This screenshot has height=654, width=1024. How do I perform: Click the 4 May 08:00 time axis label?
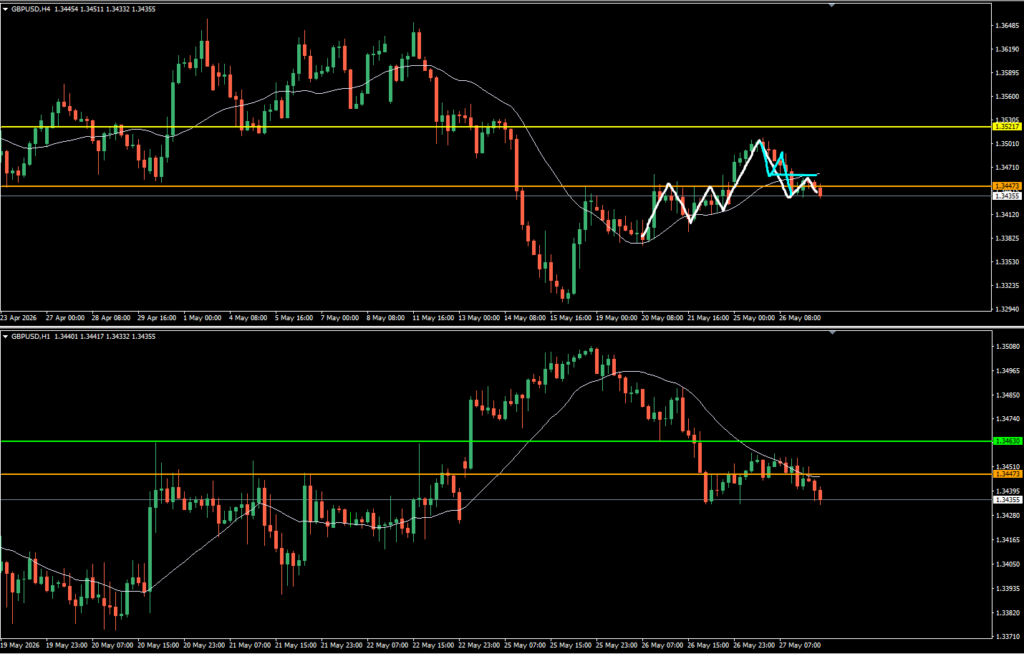click(248, 318)
